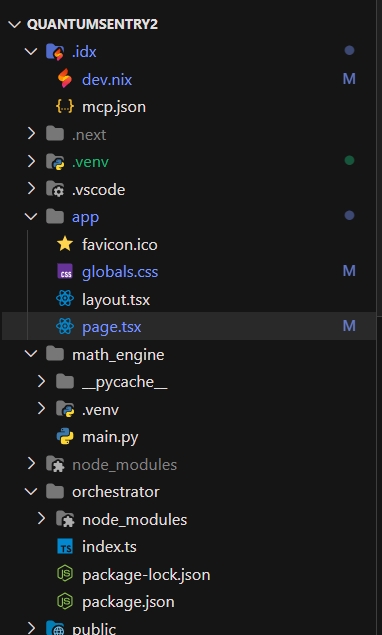Click the __pycache__ folder icon
Screen dimensions: 382x635
(x=65, y=381)
